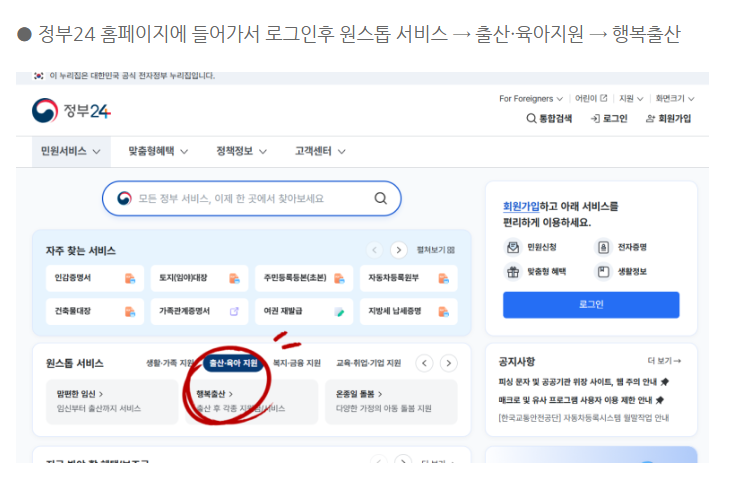Viewport: 741px width, 493px height.
Task: Open the 한국교통안전공단 notice
Action: click(x=584, y=418)
